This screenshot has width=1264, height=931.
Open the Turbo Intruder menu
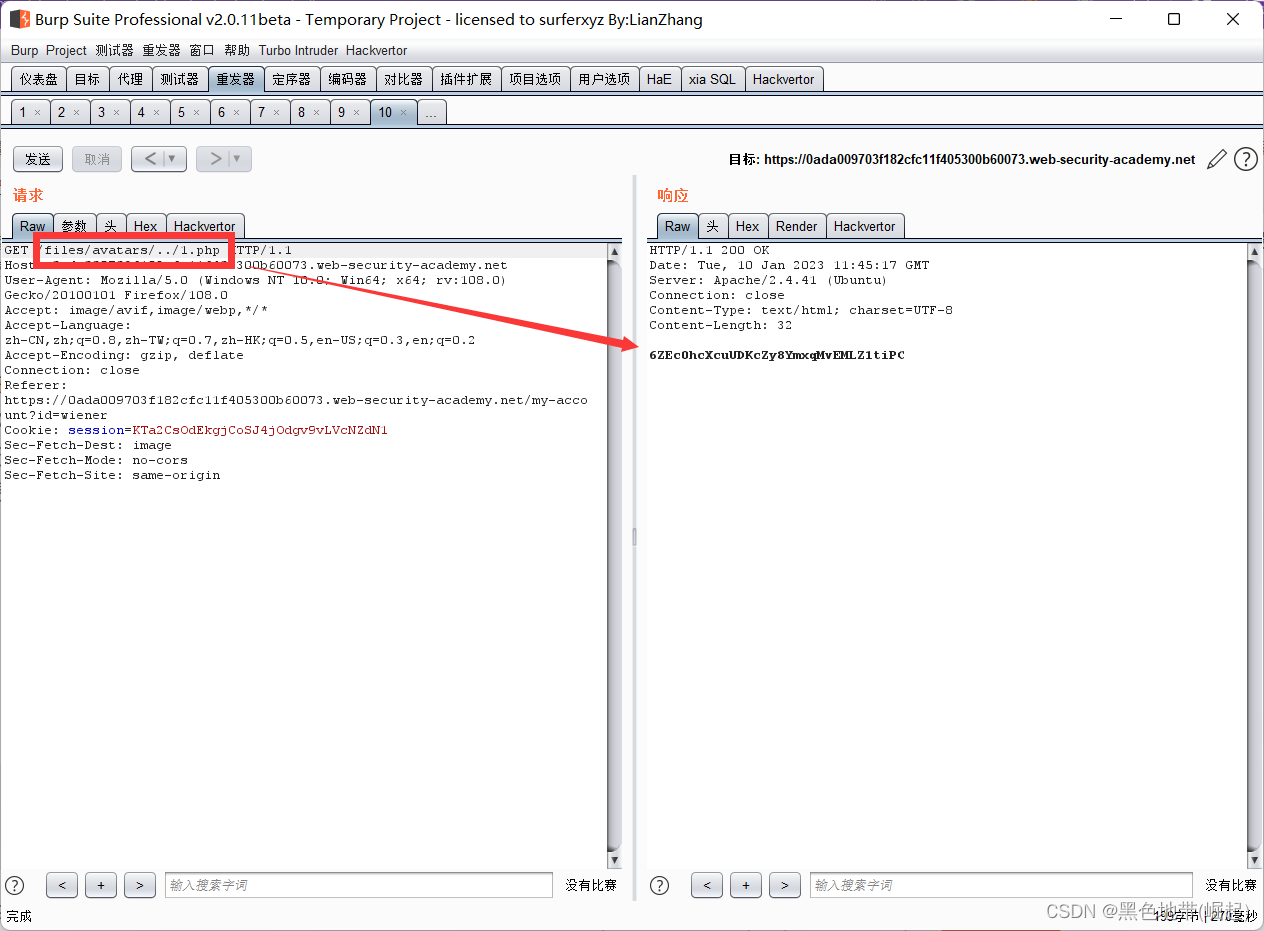coord(298,50)
